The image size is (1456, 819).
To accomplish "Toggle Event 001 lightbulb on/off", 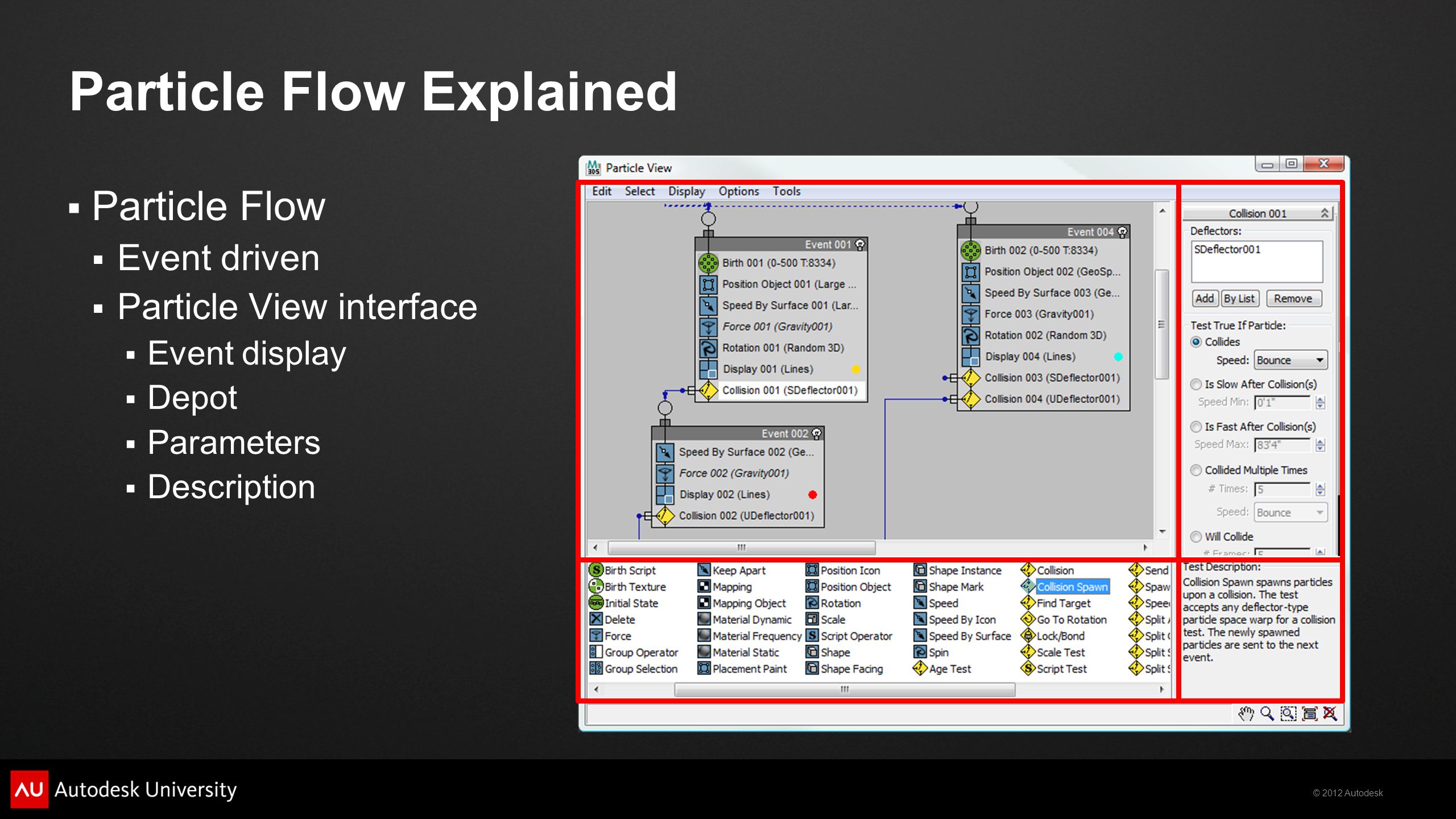I will click(x=860, y=245).
